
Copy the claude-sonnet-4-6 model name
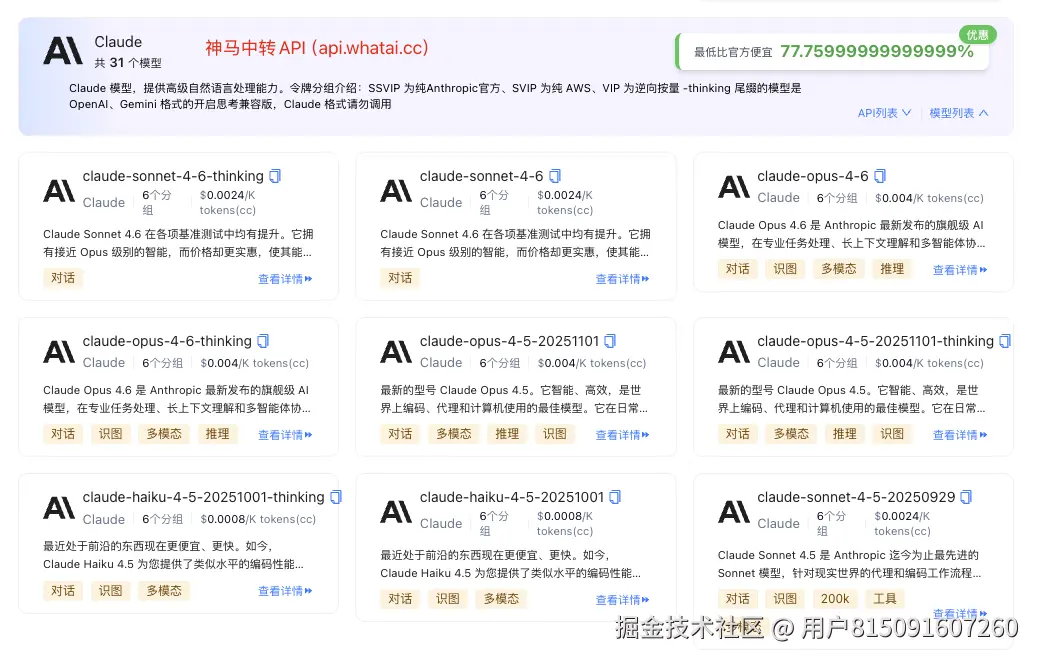point(555,176)
